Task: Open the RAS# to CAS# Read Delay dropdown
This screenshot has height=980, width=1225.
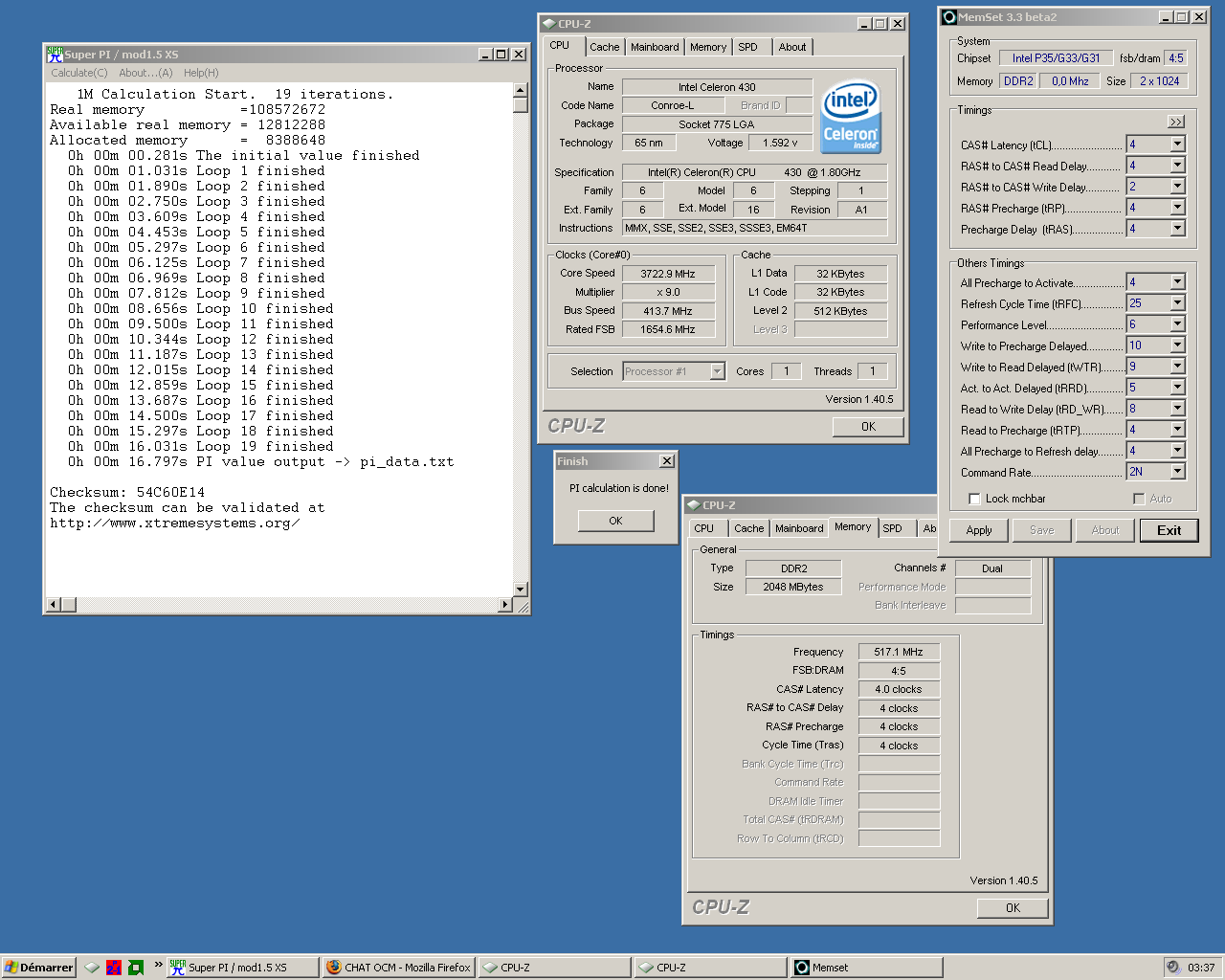Action: coord(1177,166)
